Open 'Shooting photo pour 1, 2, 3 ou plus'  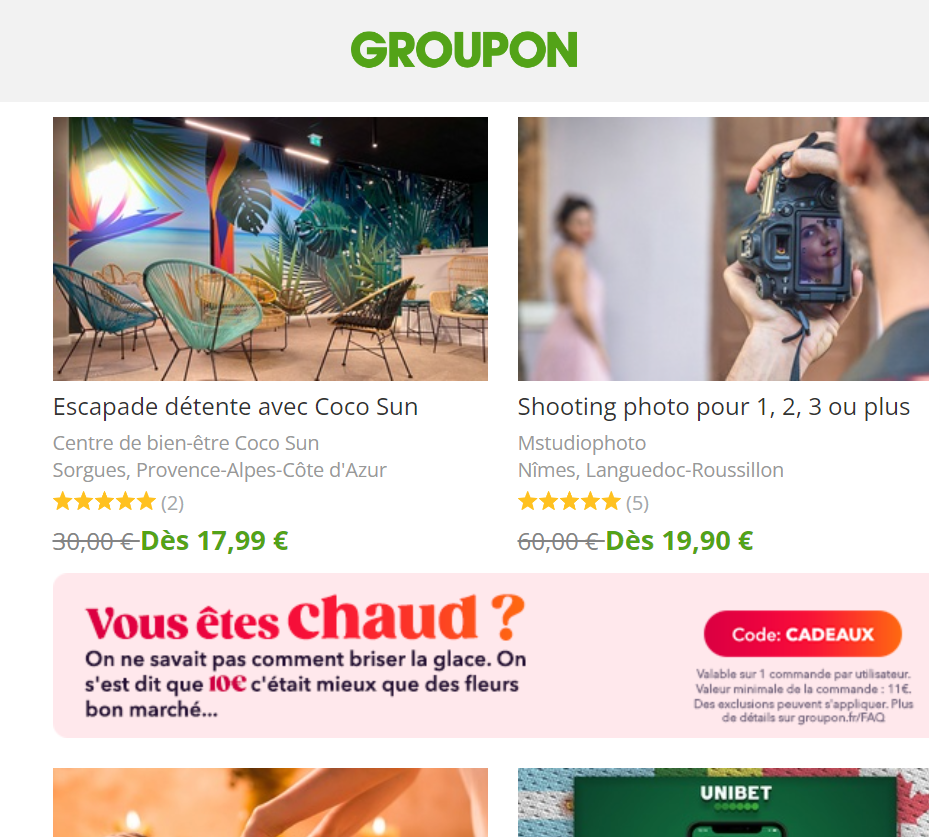pos(713,408)
